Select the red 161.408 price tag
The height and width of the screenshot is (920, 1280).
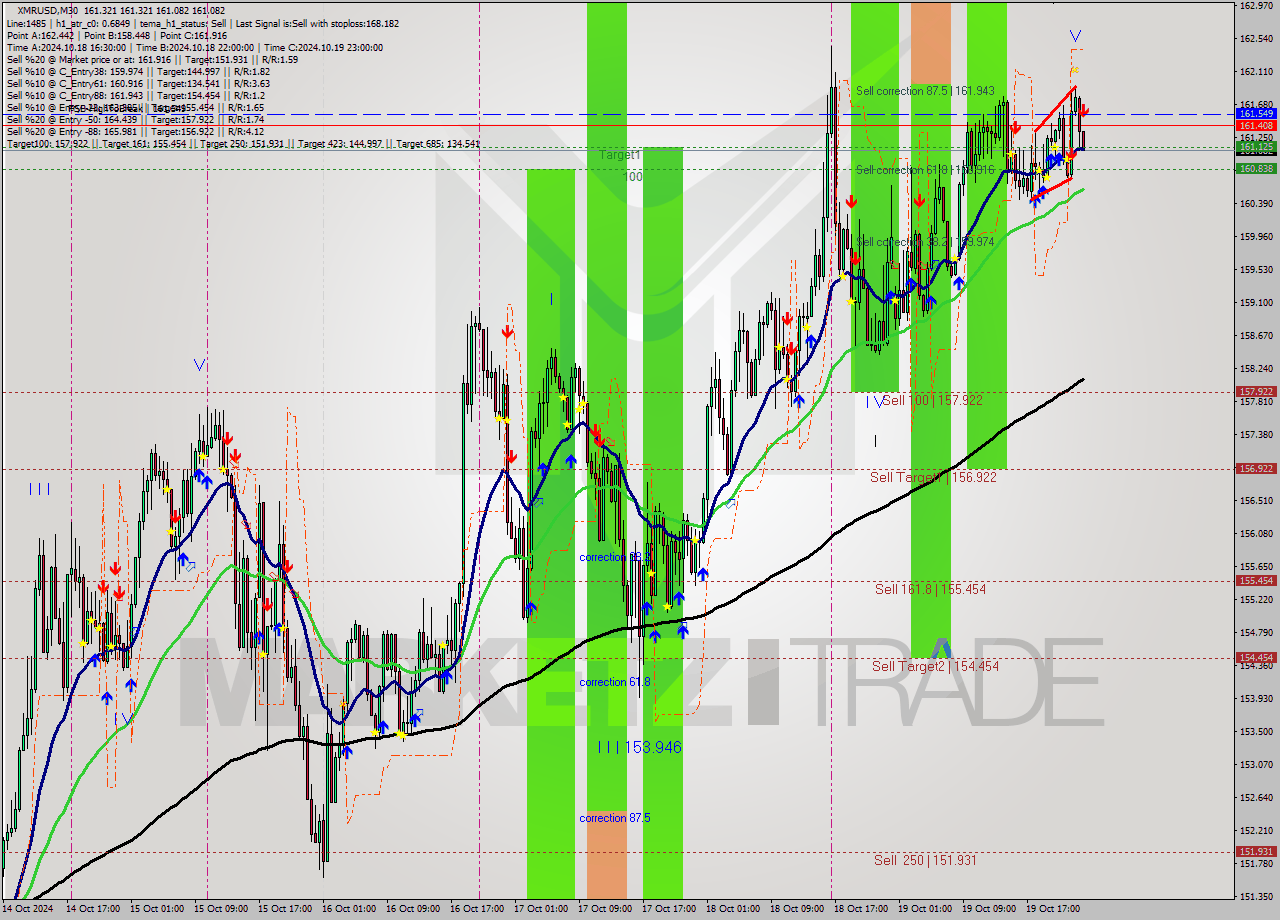point(1256,126)
